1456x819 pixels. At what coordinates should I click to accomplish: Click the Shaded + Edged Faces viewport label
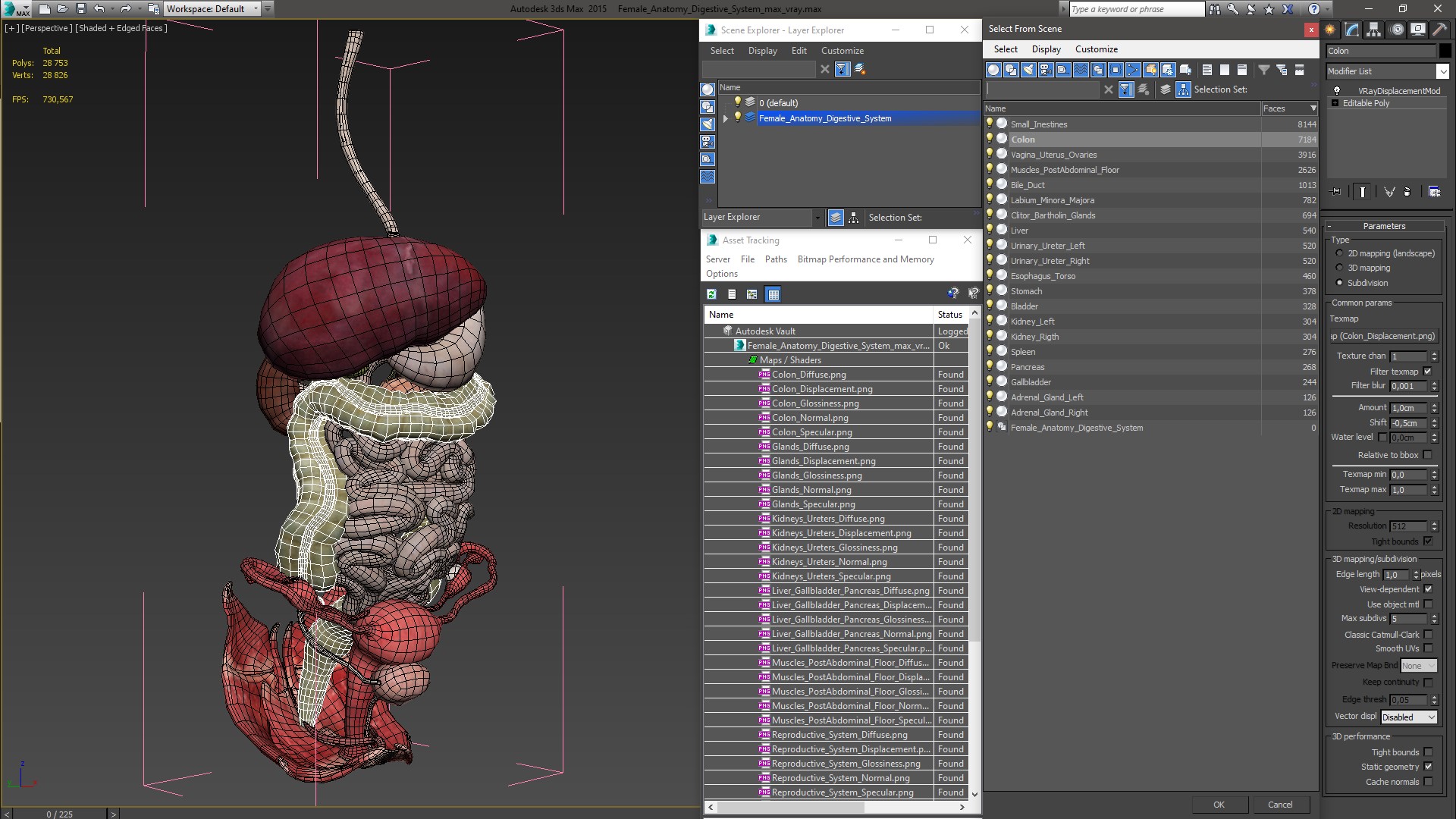(x=121, y=28)
